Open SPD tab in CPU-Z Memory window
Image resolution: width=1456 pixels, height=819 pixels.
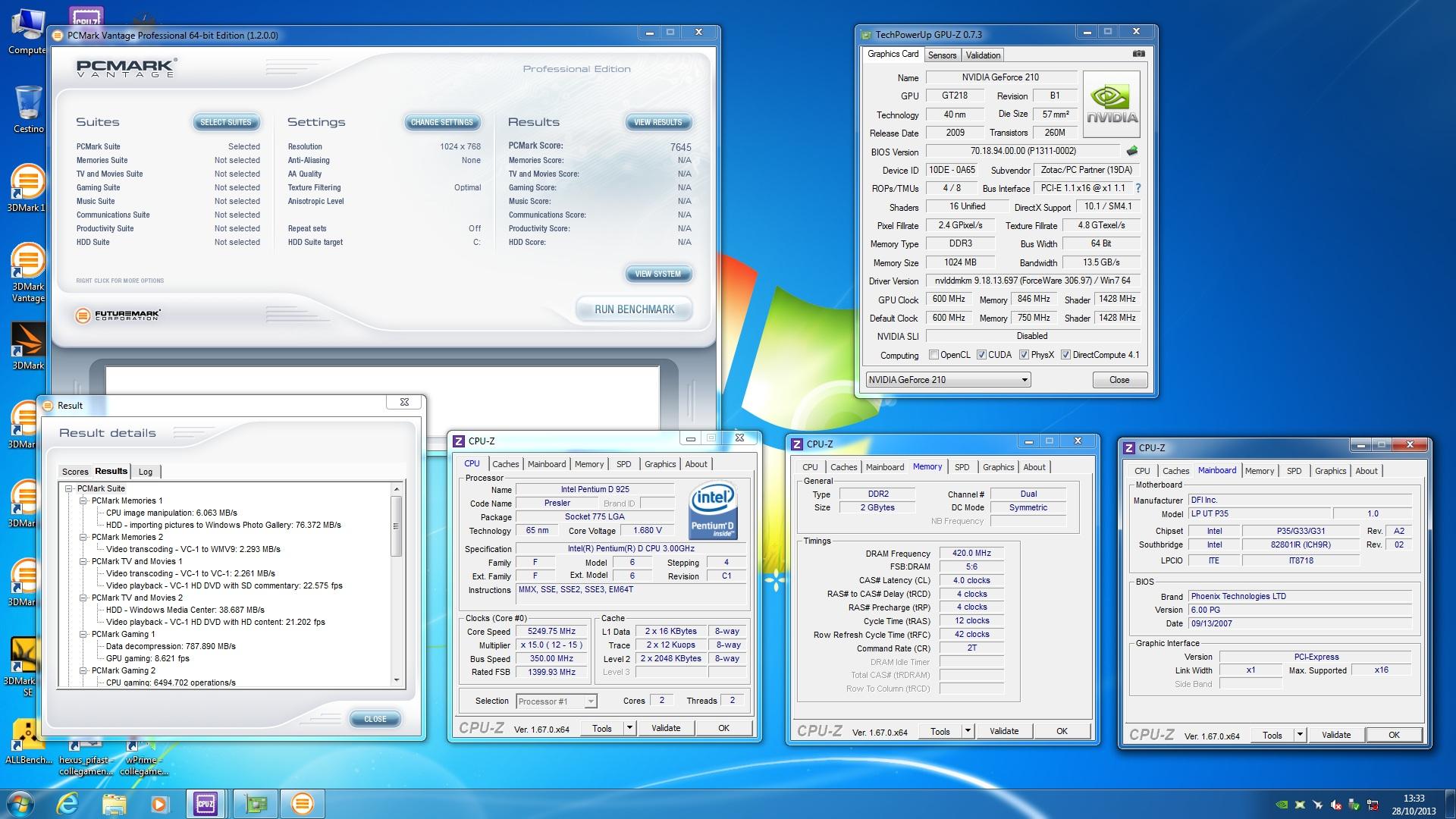pos(962,467)
